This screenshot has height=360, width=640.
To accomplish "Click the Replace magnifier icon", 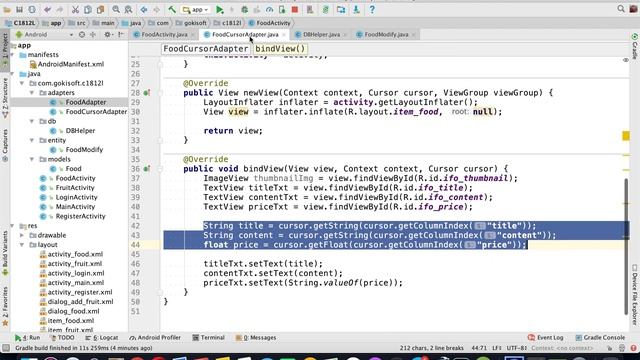I will tap(128, 9).
